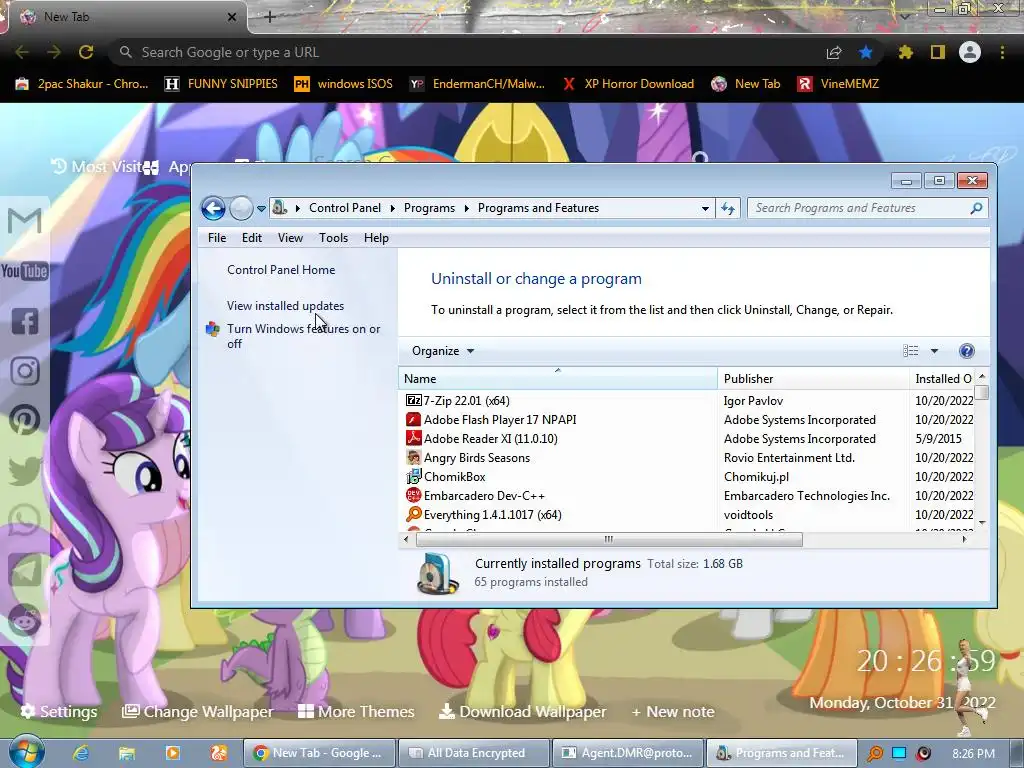Open recent pages dropdown next to forward arrow

point(261,209)
